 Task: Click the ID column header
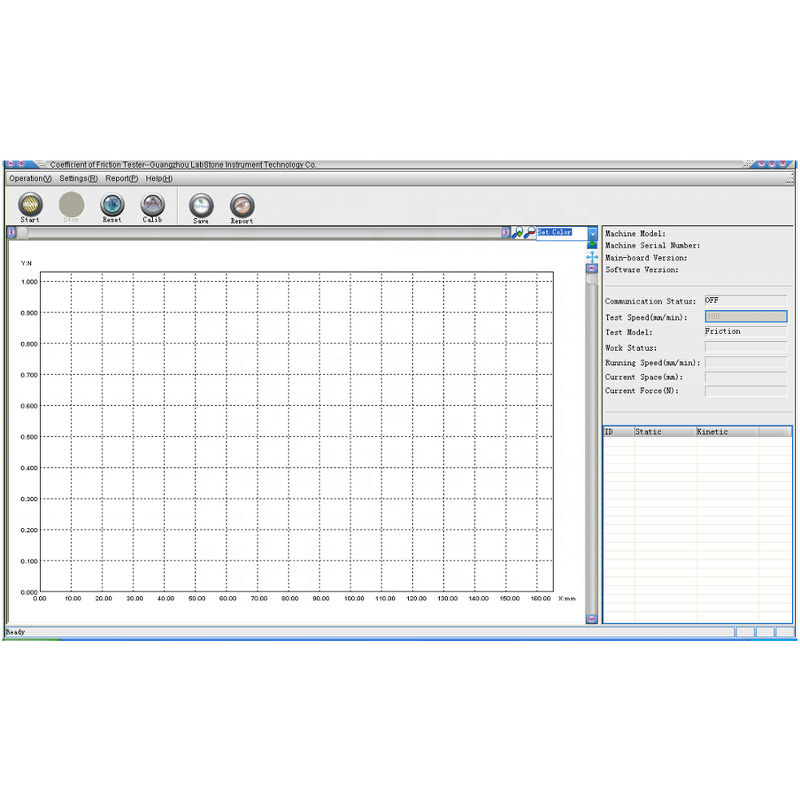coord(618,432)
